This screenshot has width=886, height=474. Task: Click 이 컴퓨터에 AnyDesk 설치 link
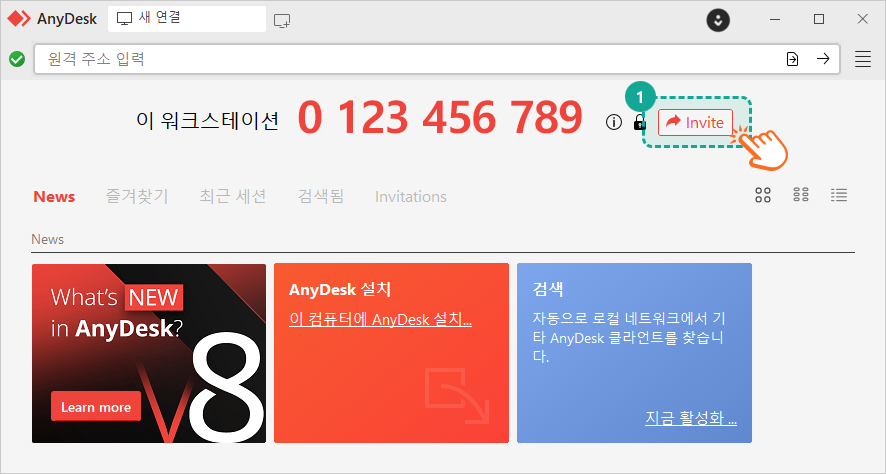click(x=380, y=319)
